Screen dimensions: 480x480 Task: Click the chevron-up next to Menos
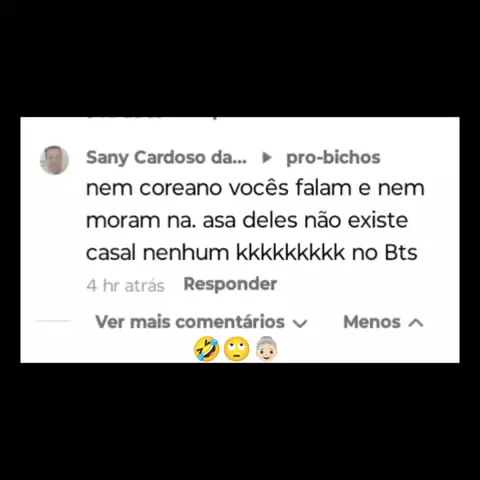pos(416,323)
